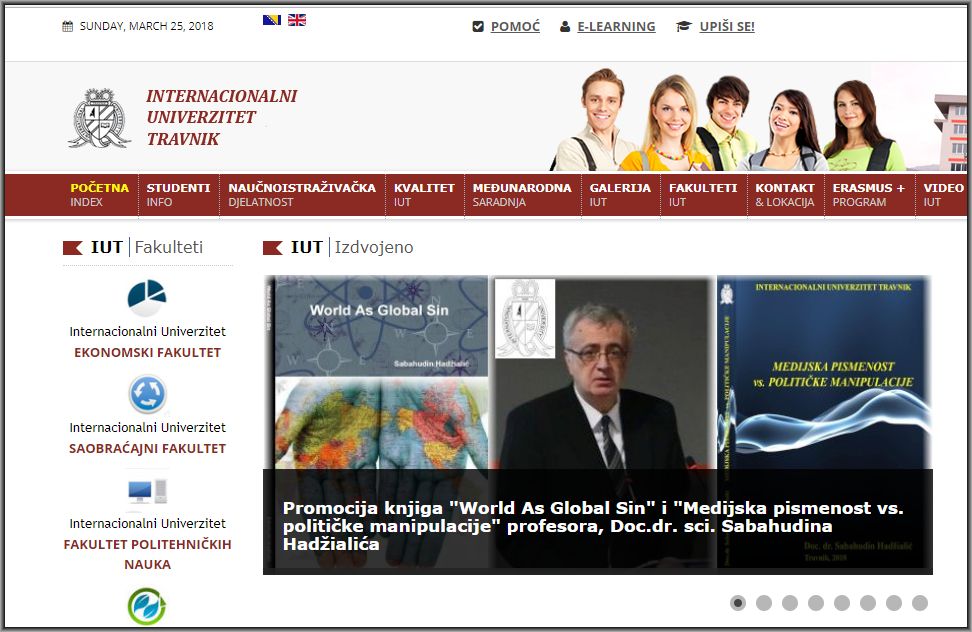Click the graduation cap icon next to Upiši se
Screen dimensions: 972x632
(x=683, y=27)
